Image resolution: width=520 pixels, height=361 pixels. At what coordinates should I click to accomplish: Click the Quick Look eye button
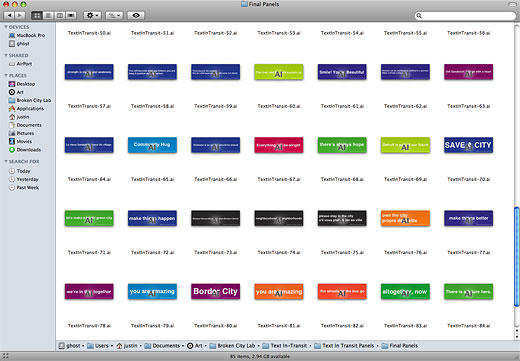click(136, 15)
